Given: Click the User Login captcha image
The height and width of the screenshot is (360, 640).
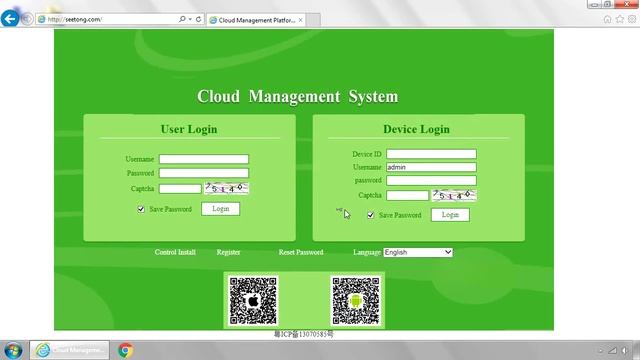Looking at the screenshot, I should 227,188.
